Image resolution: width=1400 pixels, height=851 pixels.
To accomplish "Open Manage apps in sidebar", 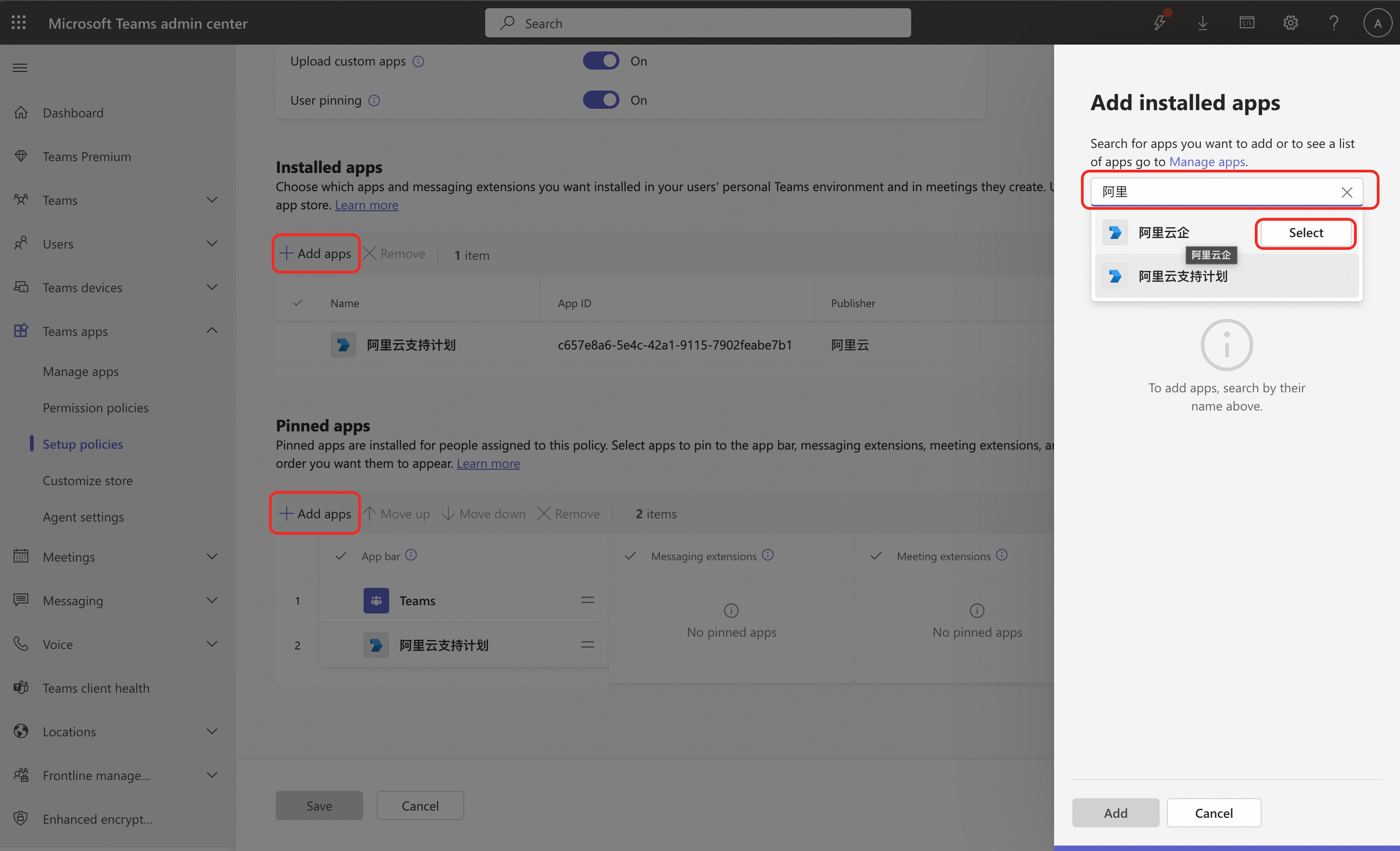I will (81, 371).
